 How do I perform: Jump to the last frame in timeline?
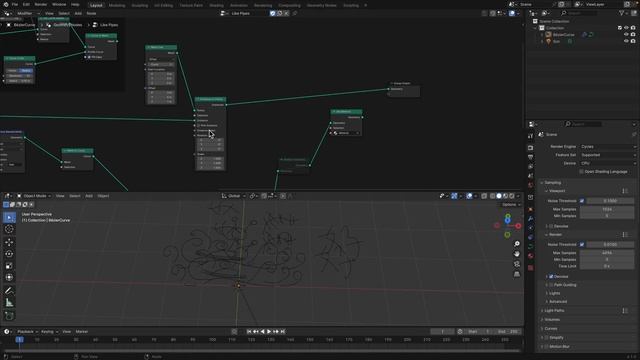[282, 331]
